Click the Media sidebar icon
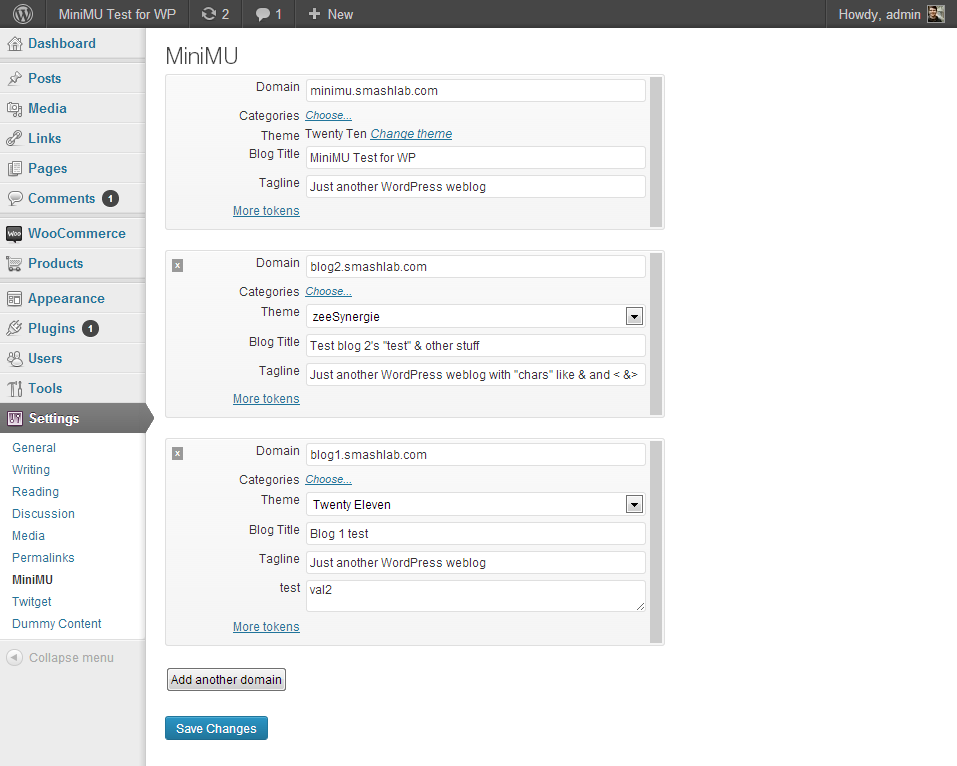 tap(15, 109)
